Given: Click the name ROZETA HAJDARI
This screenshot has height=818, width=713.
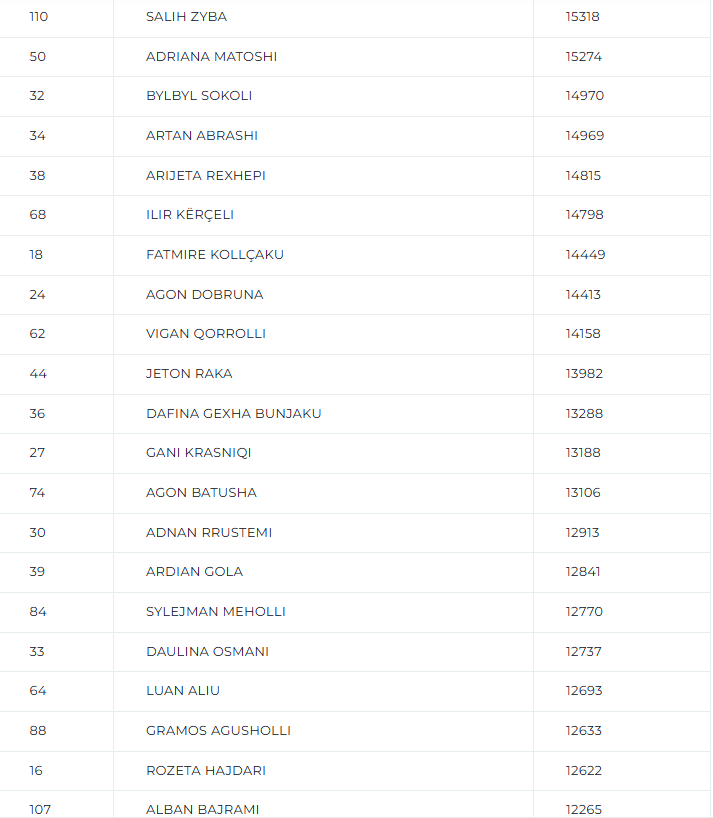Looking at the screenshot, I should [x=206, y=770].
